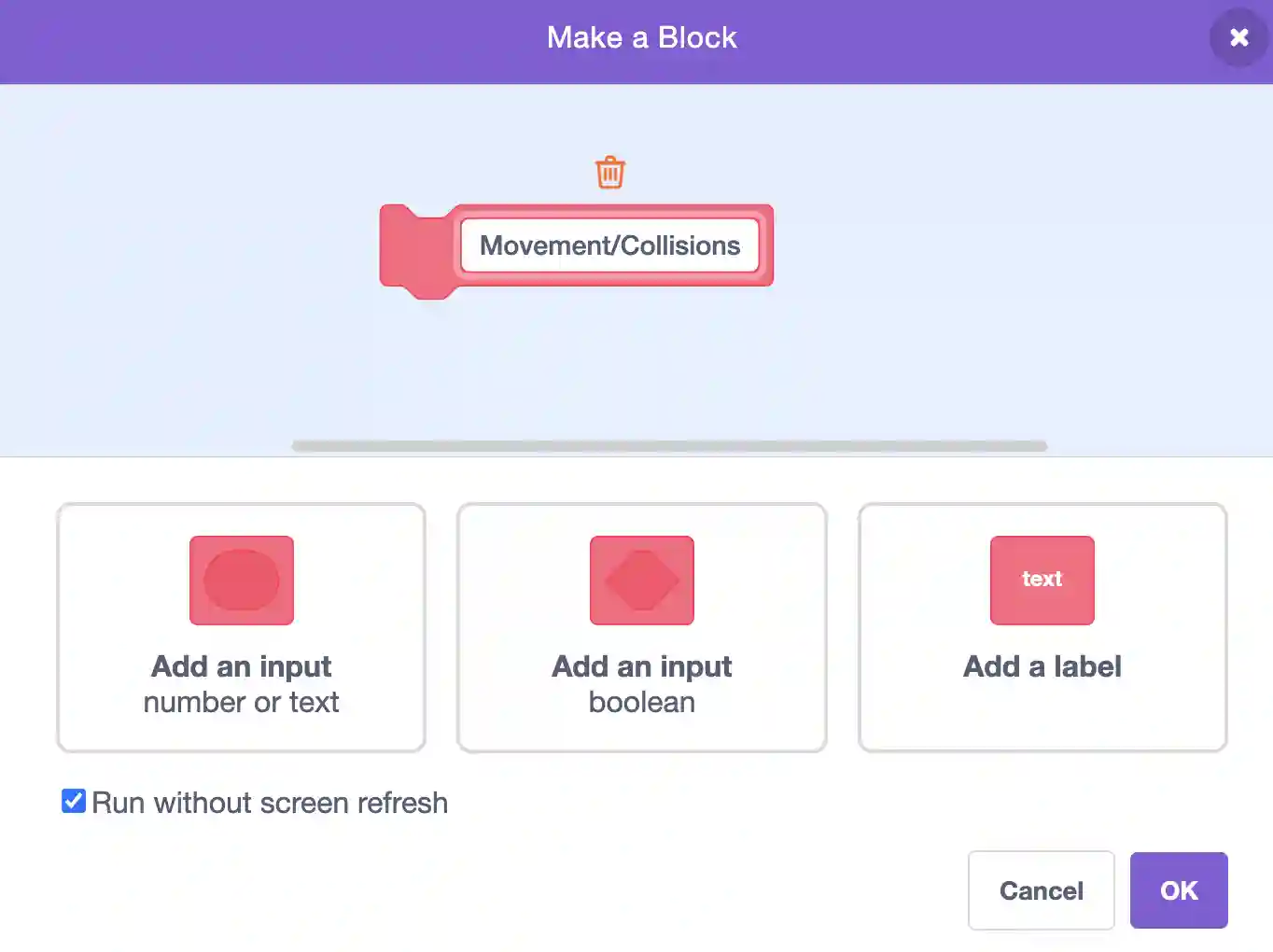Click the horizontal scrollbar under the block preview
This screenshot has height=952, width=1273.
[669, 446]
